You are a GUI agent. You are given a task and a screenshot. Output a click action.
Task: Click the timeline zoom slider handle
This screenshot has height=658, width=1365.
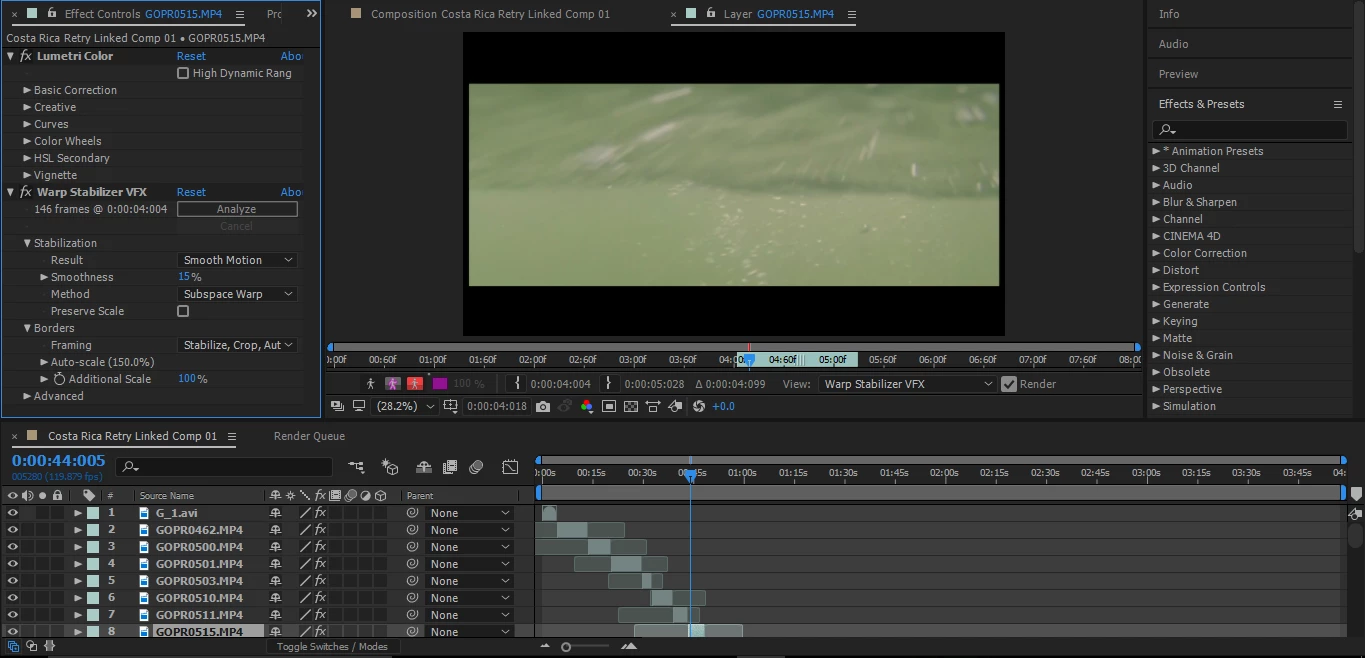tap(566, 647)
